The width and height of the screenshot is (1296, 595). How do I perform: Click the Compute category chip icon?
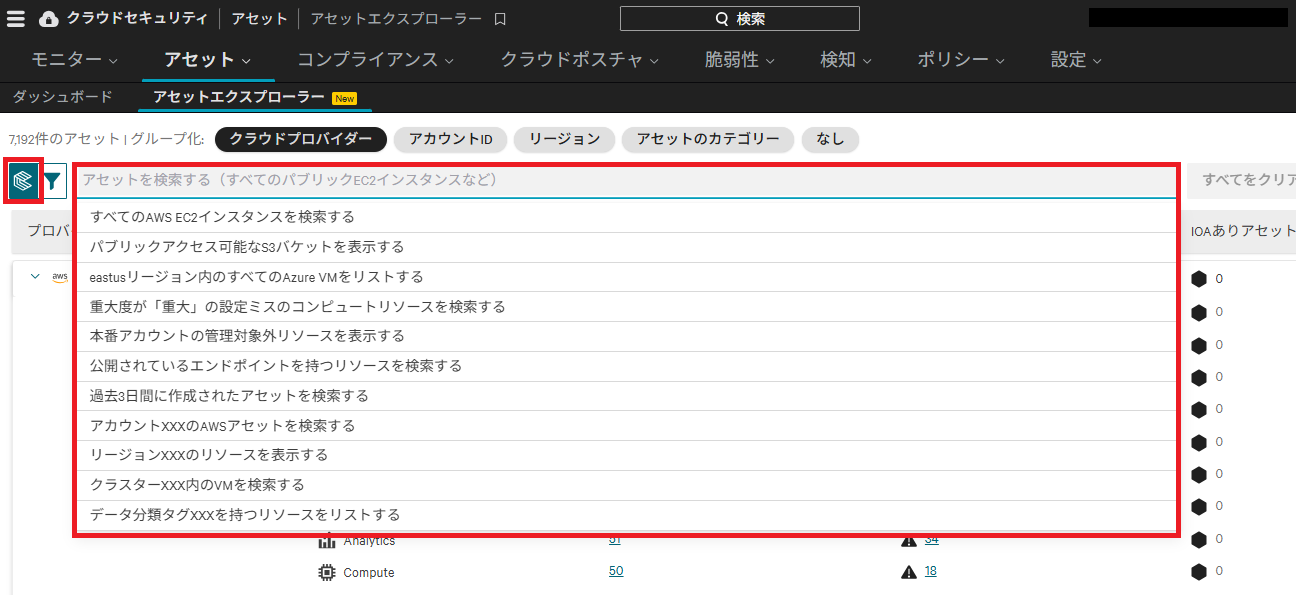pyautogui.click(x=326, y=573)
